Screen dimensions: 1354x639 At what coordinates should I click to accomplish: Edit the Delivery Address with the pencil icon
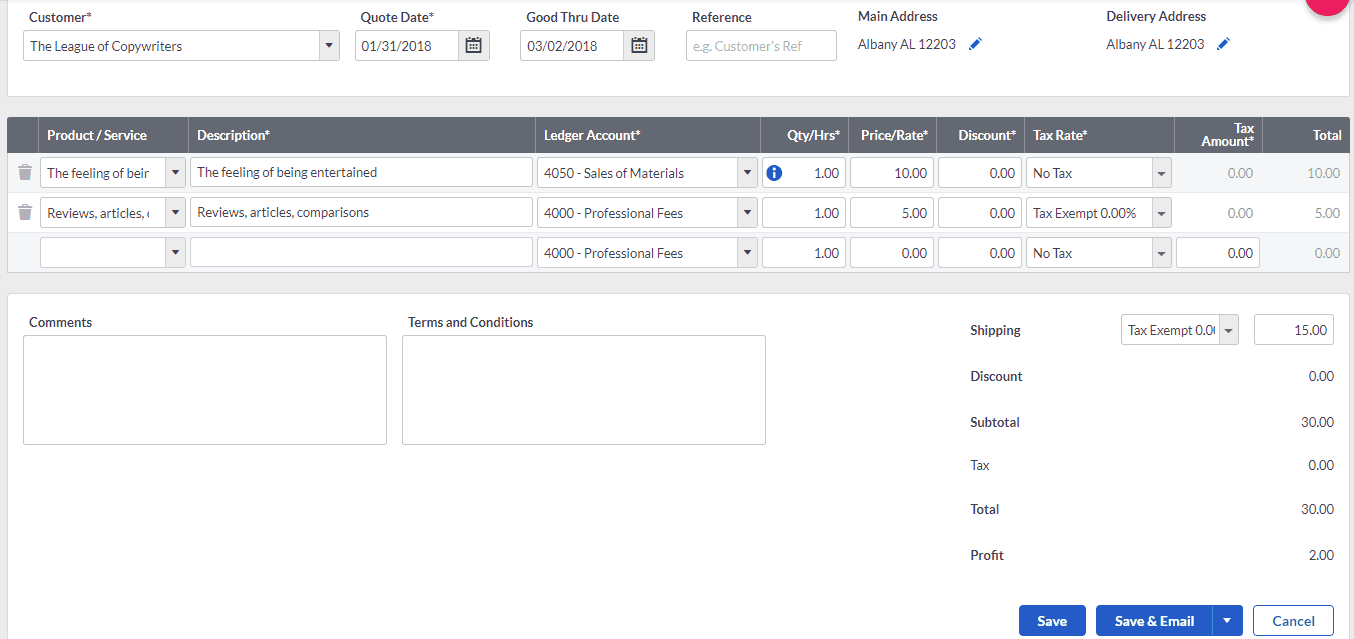pos(1222,43)
